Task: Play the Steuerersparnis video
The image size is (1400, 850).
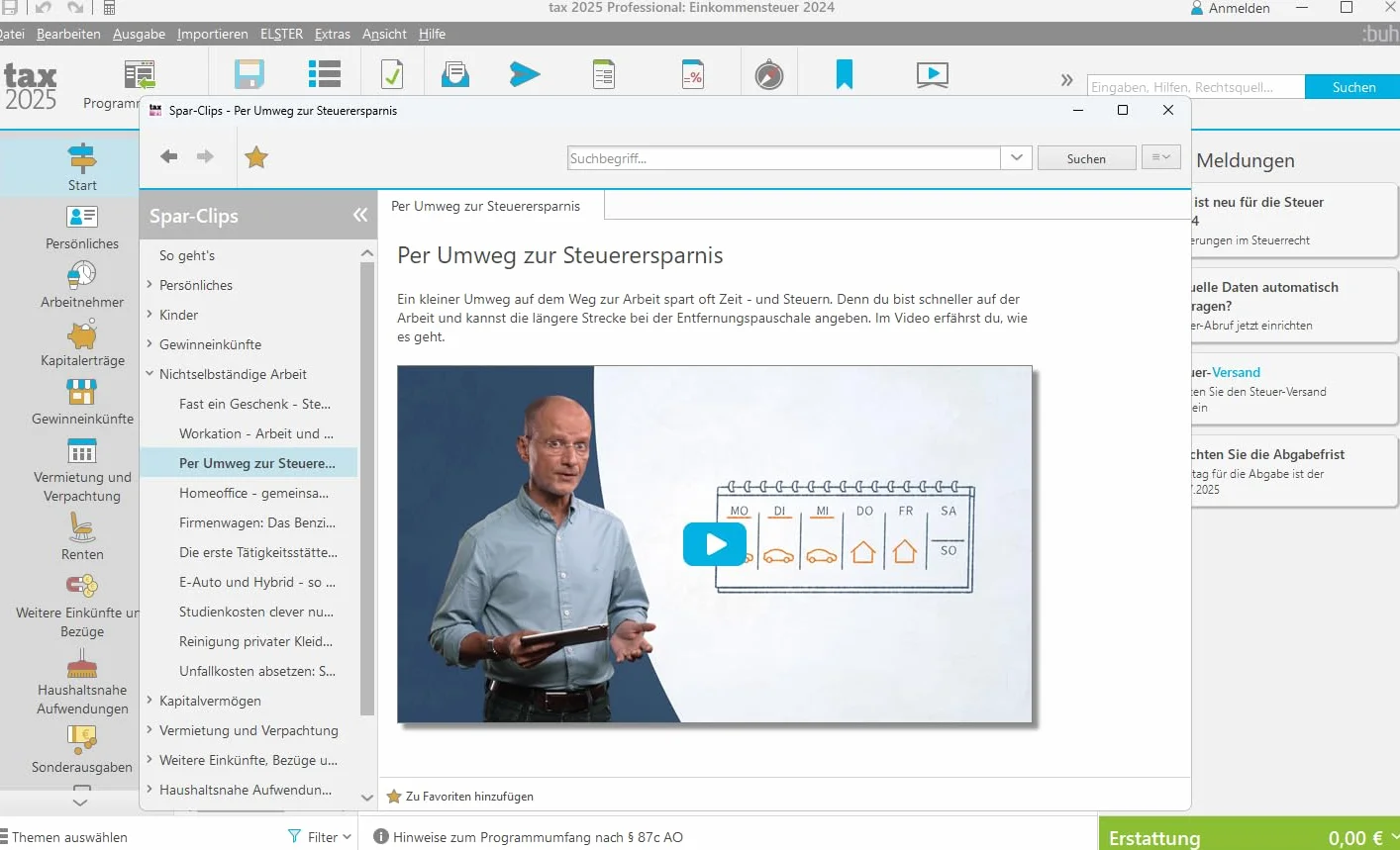Action: tap(715, 544)
